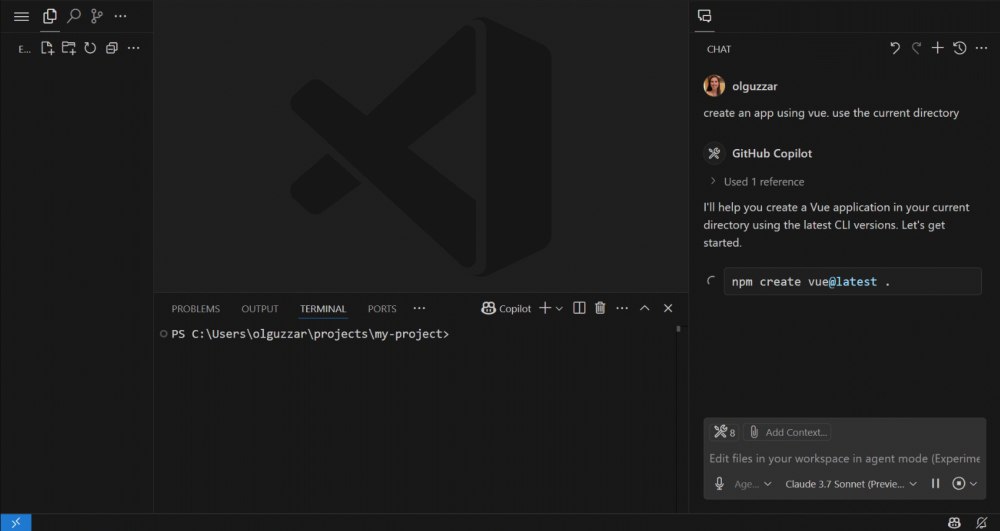The image size is (1000, 531).
Task: Refresh the Explorer file tree
Action: pyautogui.click(x=90, y=48)
